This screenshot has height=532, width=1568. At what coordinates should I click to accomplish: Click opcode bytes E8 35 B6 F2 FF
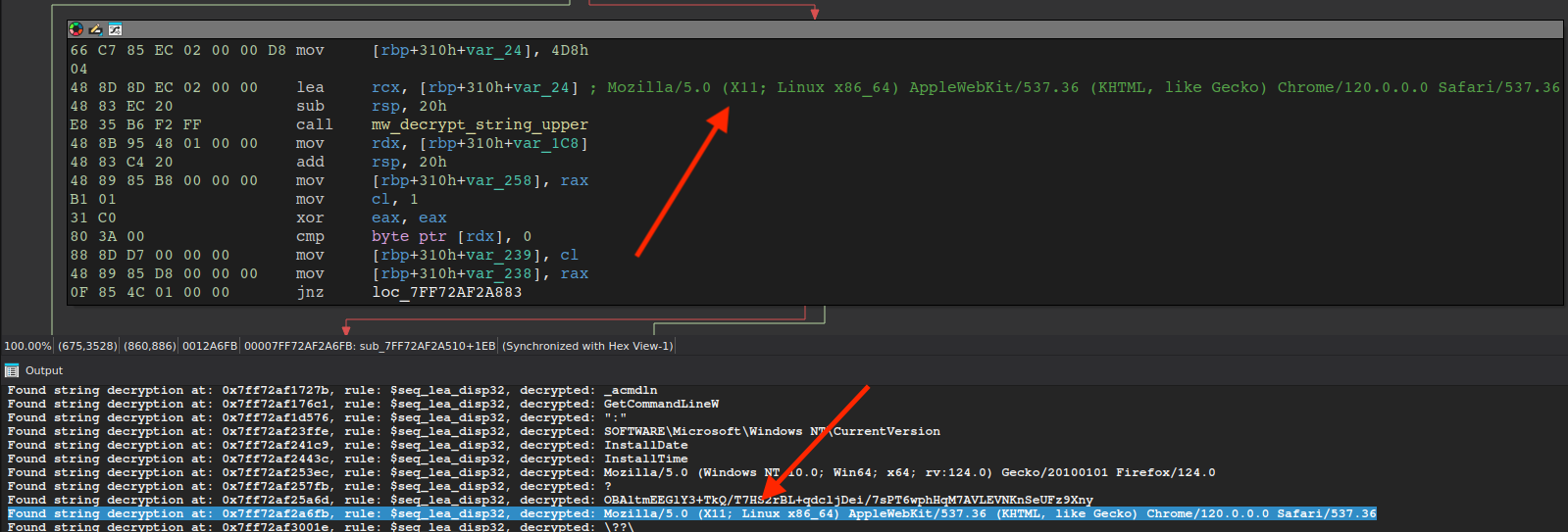[x=135, y=124]
